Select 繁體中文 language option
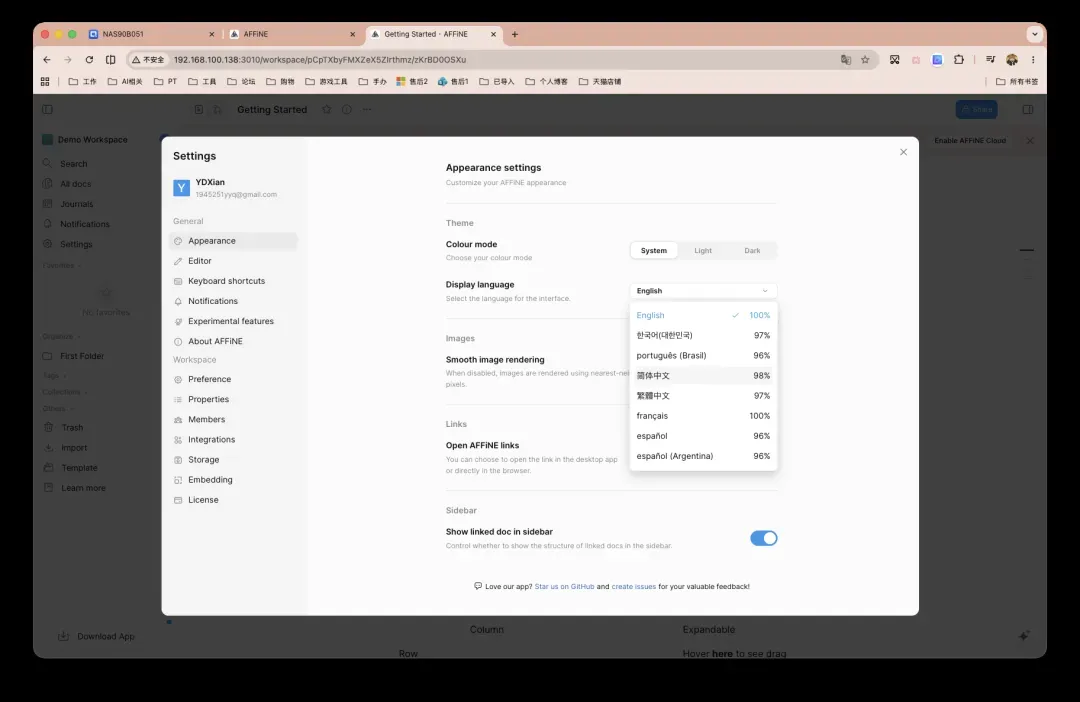This screenshot has width=1080, height=702. (x=703, y=395)
